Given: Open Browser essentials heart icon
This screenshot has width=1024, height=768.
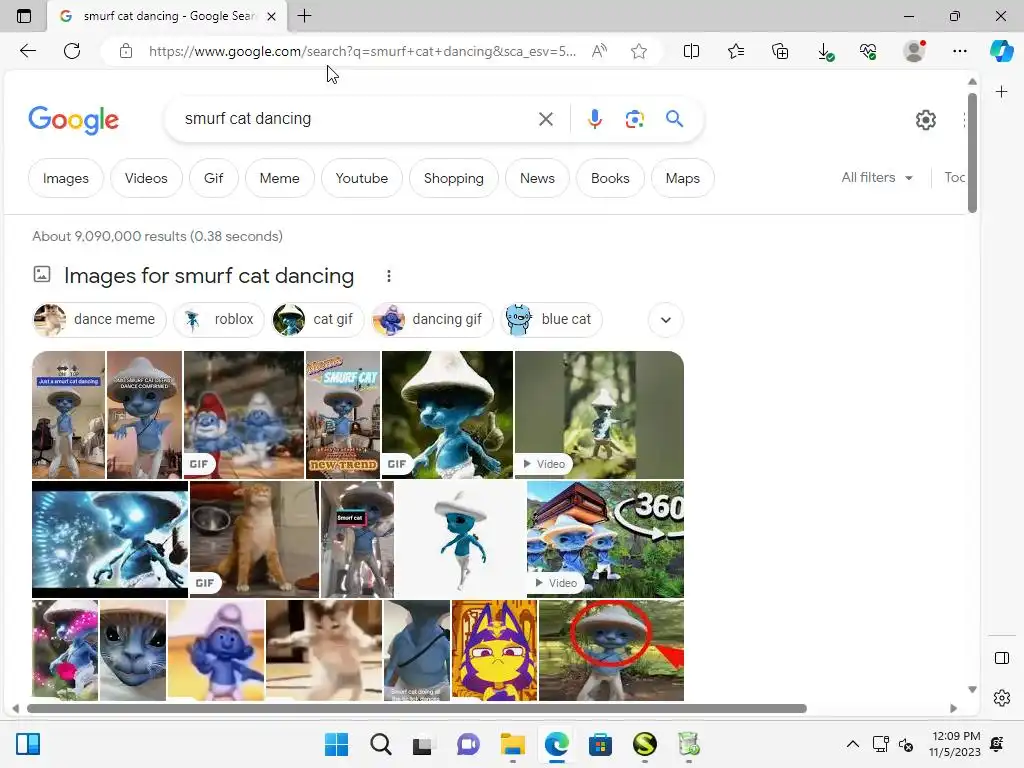Looking at the screenshot, I should (868, 51).
